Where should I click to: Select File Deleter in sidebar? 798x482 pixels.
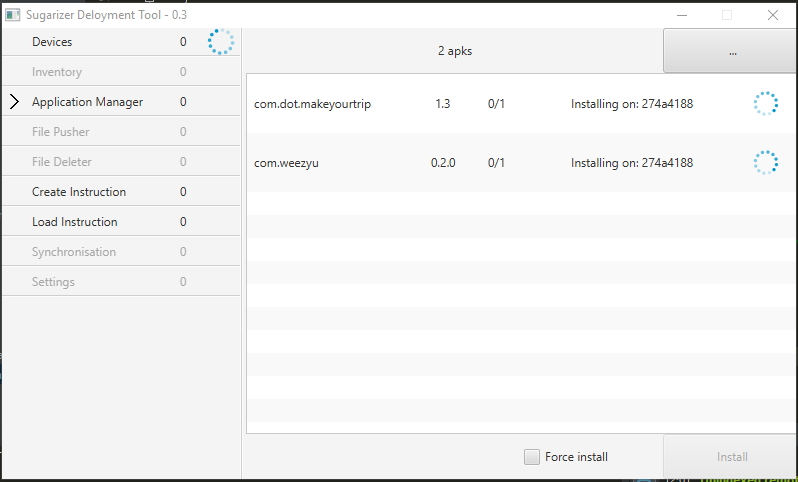[x=62, y=162]
